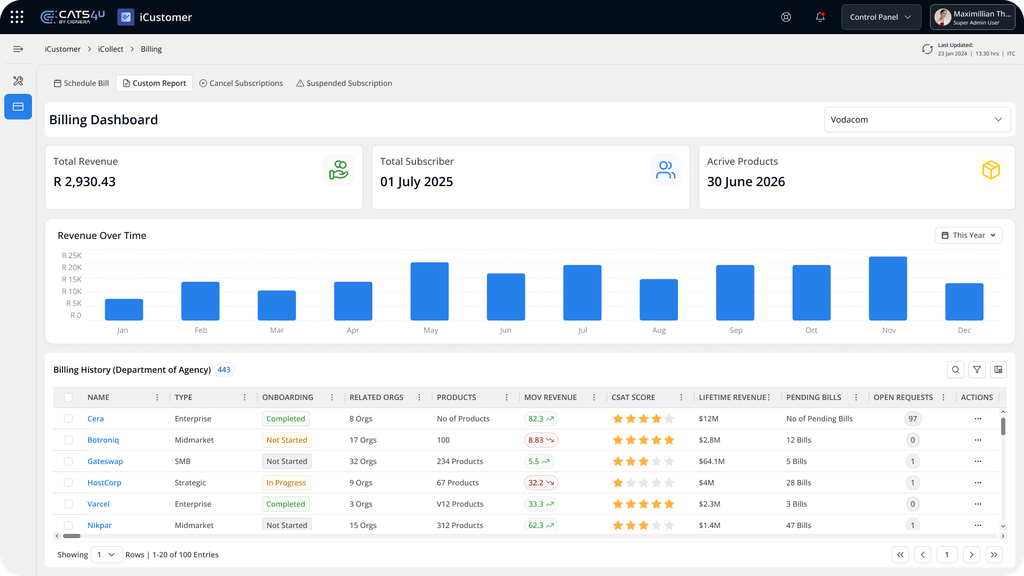Search the billing history table

coord(955,370)
